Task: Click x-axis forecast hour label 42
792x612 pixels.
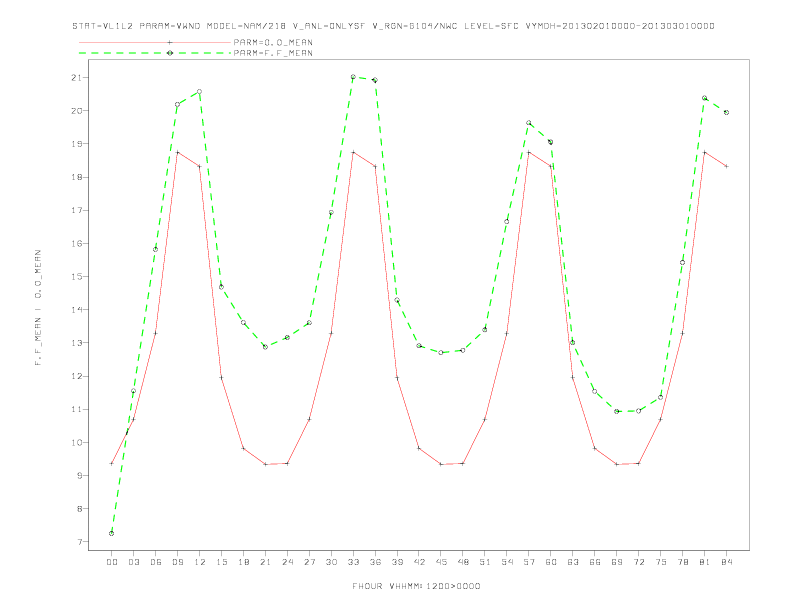Action: click(x=419, y=562)
